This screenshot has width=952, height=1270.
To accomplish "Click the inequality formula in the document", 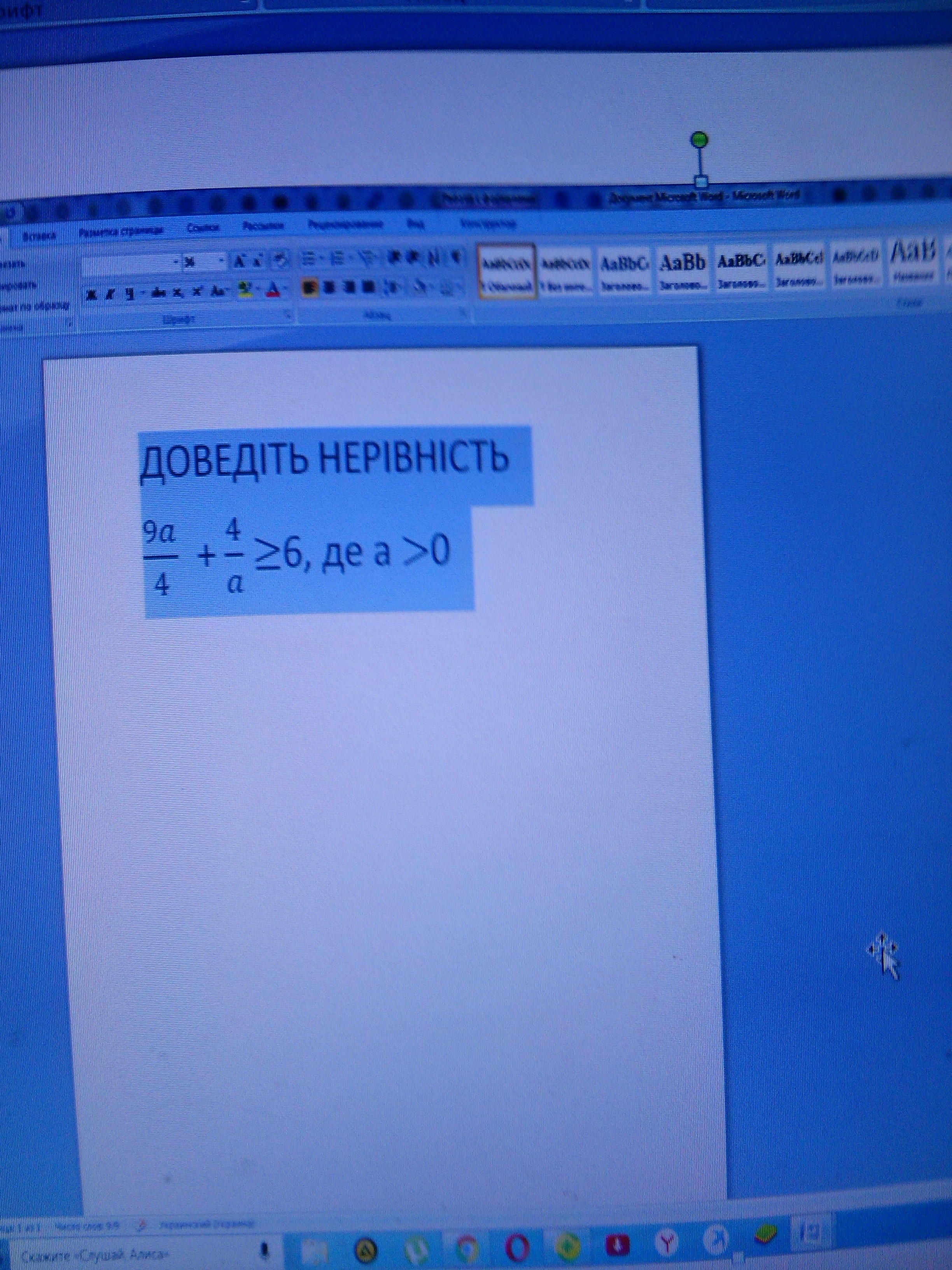I will [x=296, y=557].
